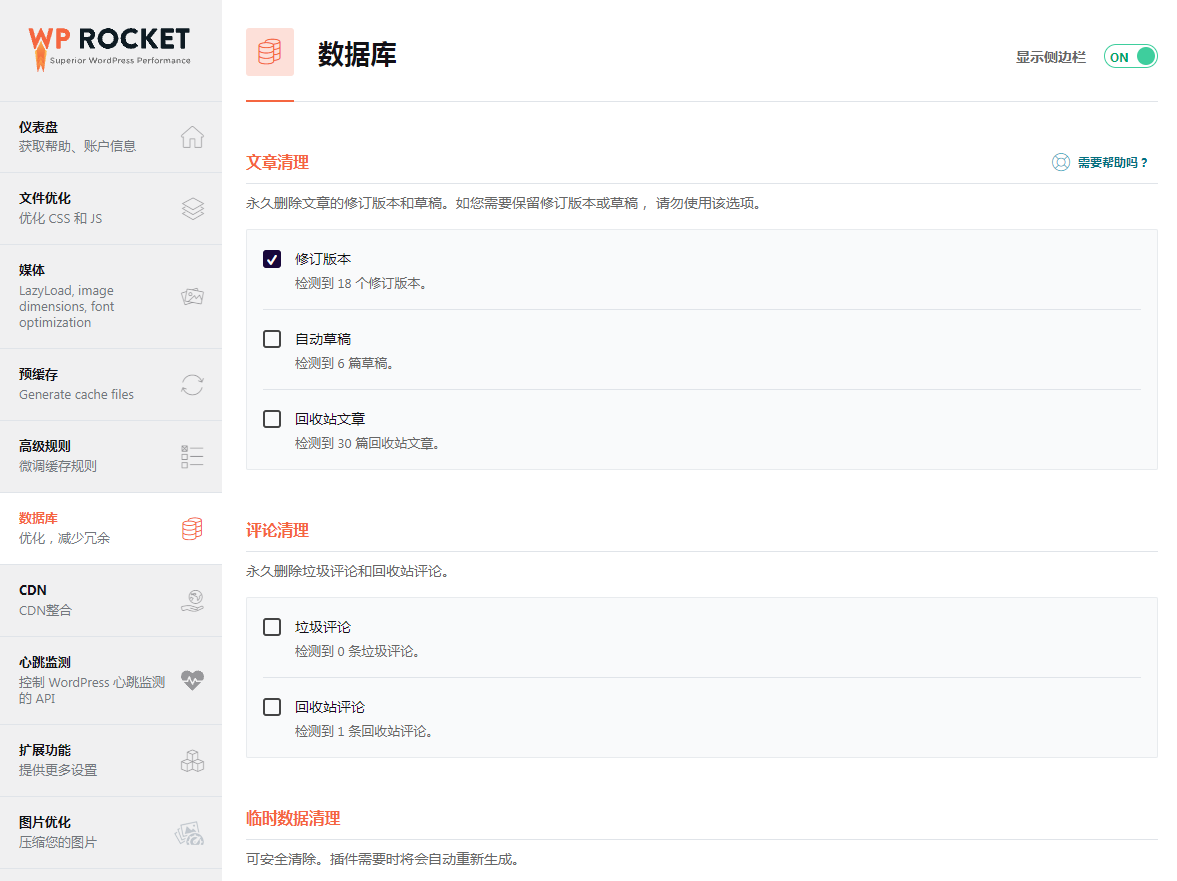
Task: Click the heartbeat monitor heart icon
Action: (x=192, y=680)
